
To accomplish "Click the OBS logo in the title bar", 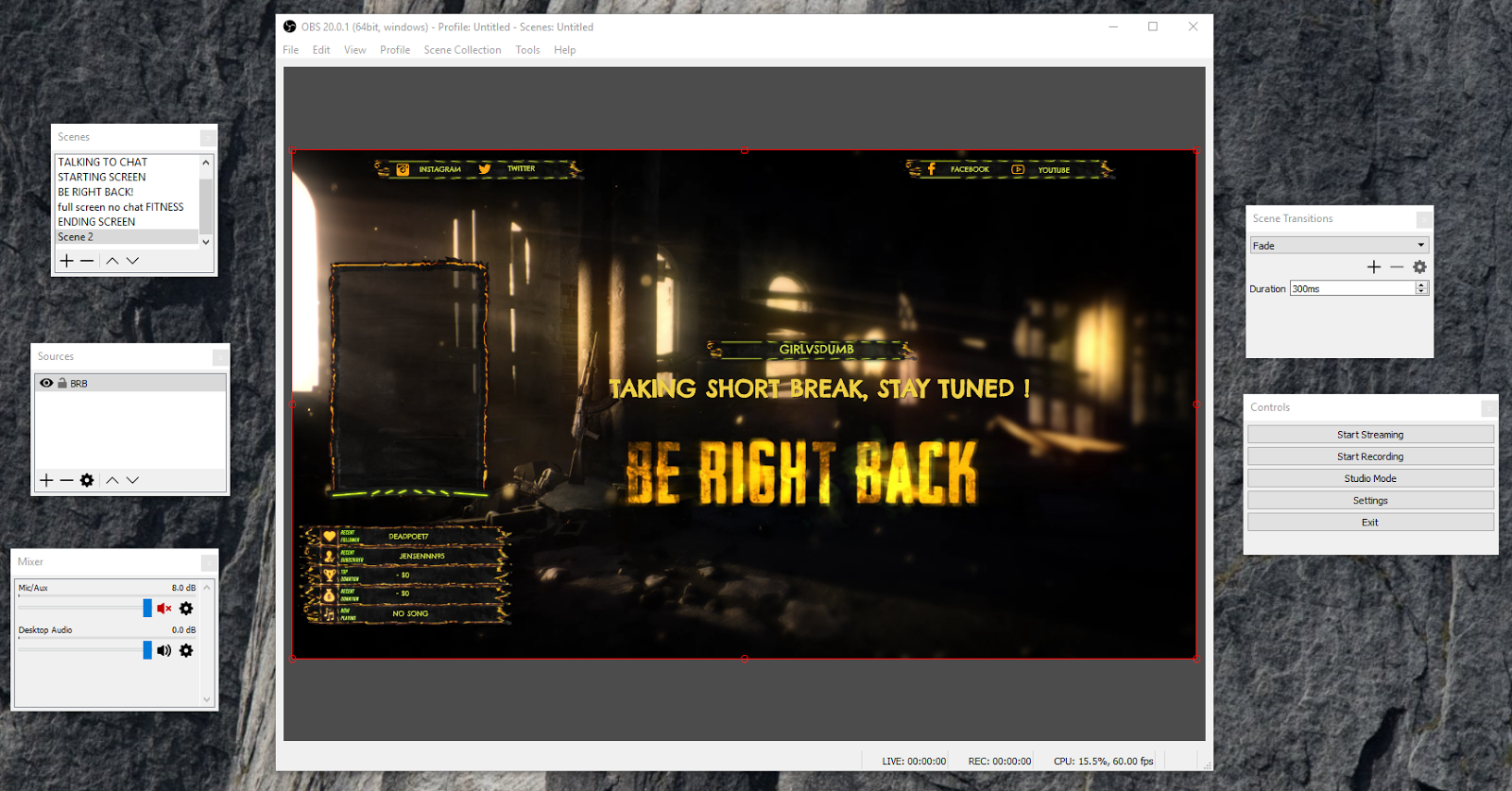I will point(290,26).
